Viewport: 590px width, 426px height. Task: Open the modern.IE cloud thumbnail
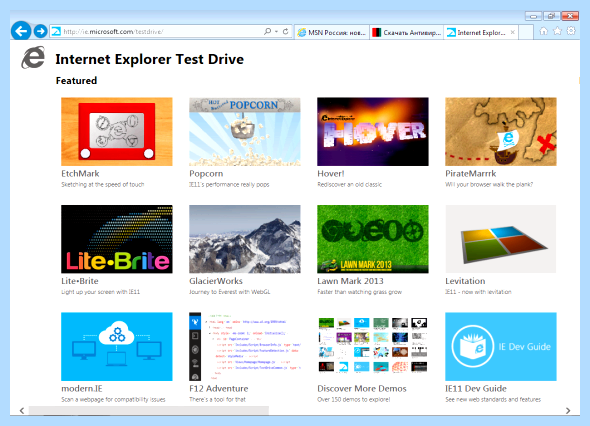pos(117,347)
